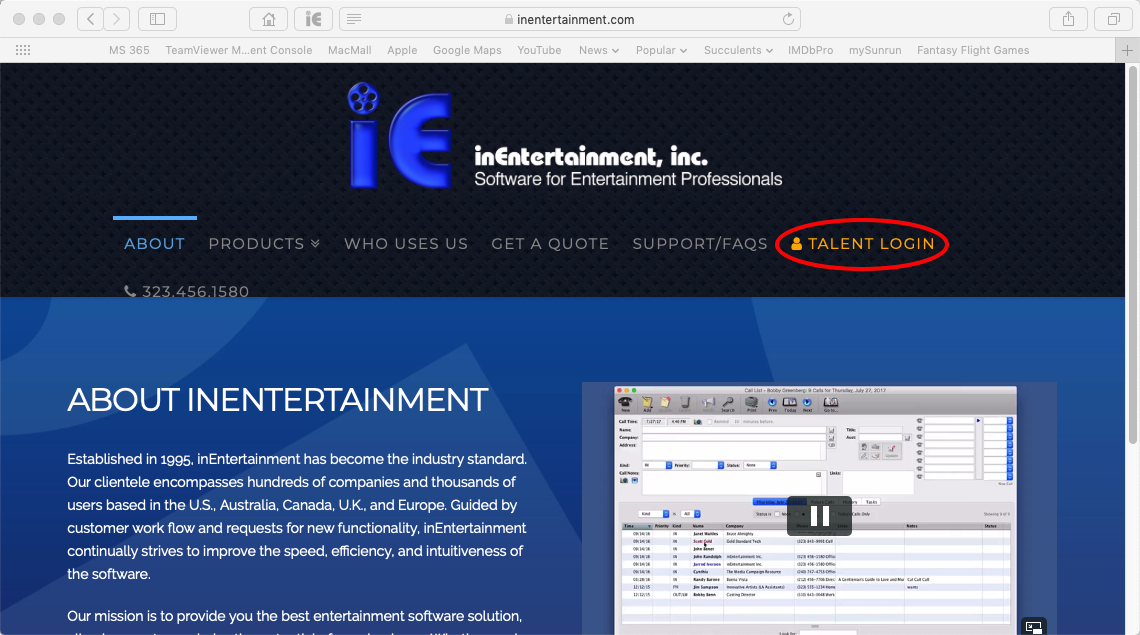
Task: Open Google Maps bookmark
Action: pos(467,50)
